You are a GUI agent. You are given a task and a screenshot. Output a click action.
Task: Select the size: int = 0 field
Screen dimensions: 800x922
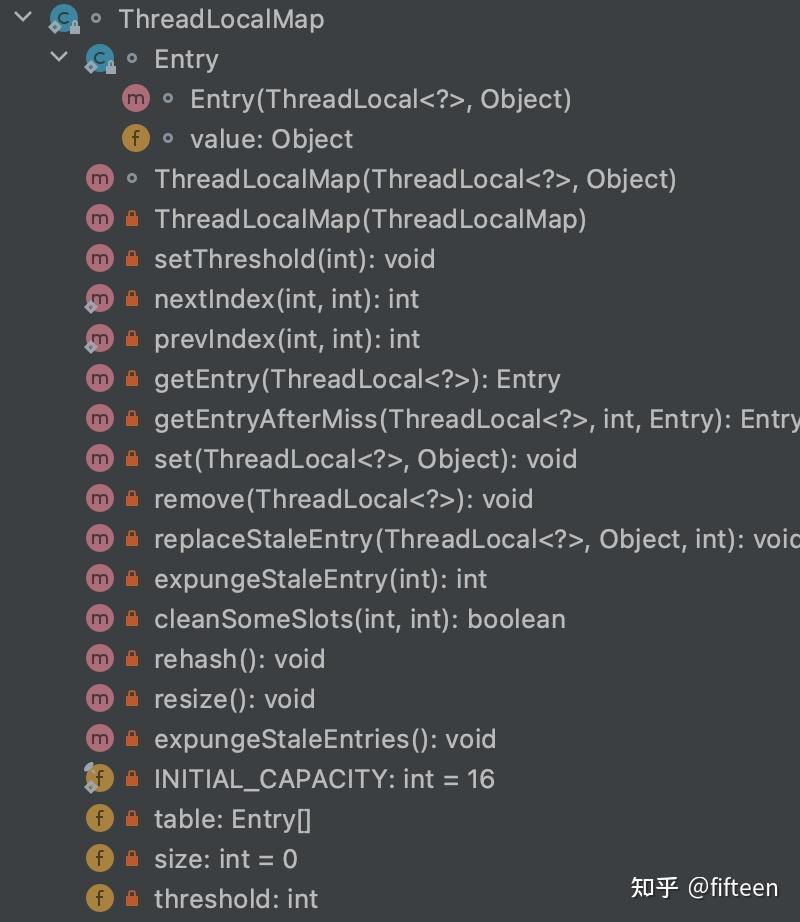[226, 858]
